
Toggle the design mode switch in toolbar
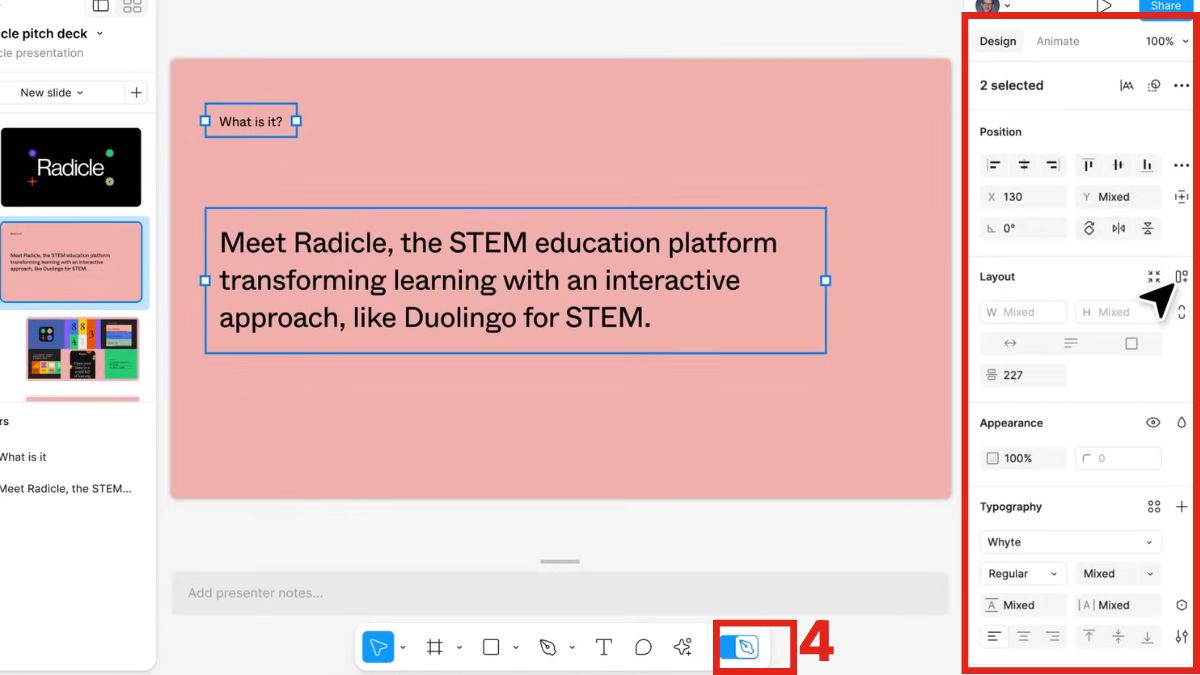tap(740, 647)
